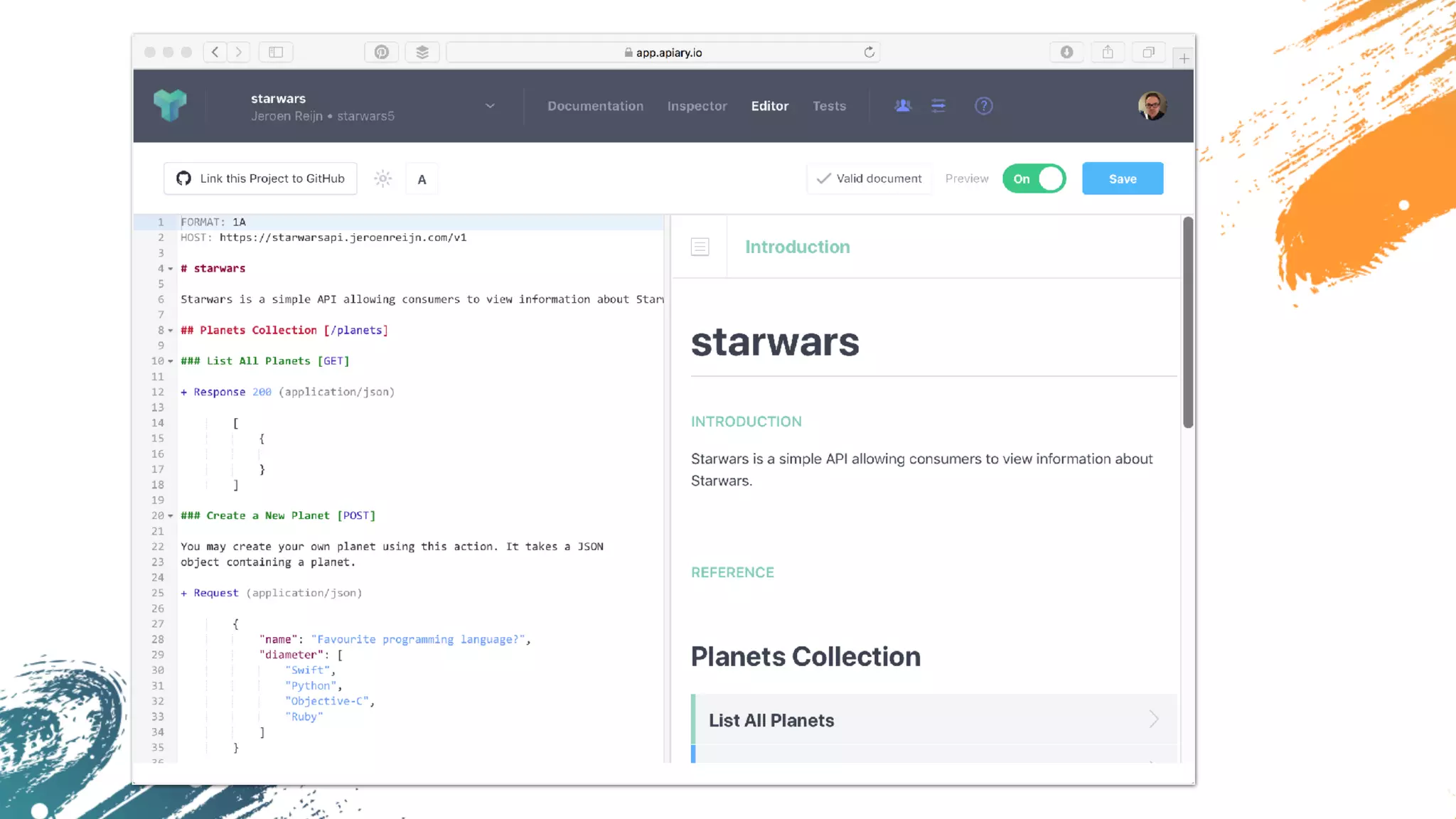Click the help question mark icon
Image resolution: width=1456 pixels, height=819 pixels.
point(983,106)
